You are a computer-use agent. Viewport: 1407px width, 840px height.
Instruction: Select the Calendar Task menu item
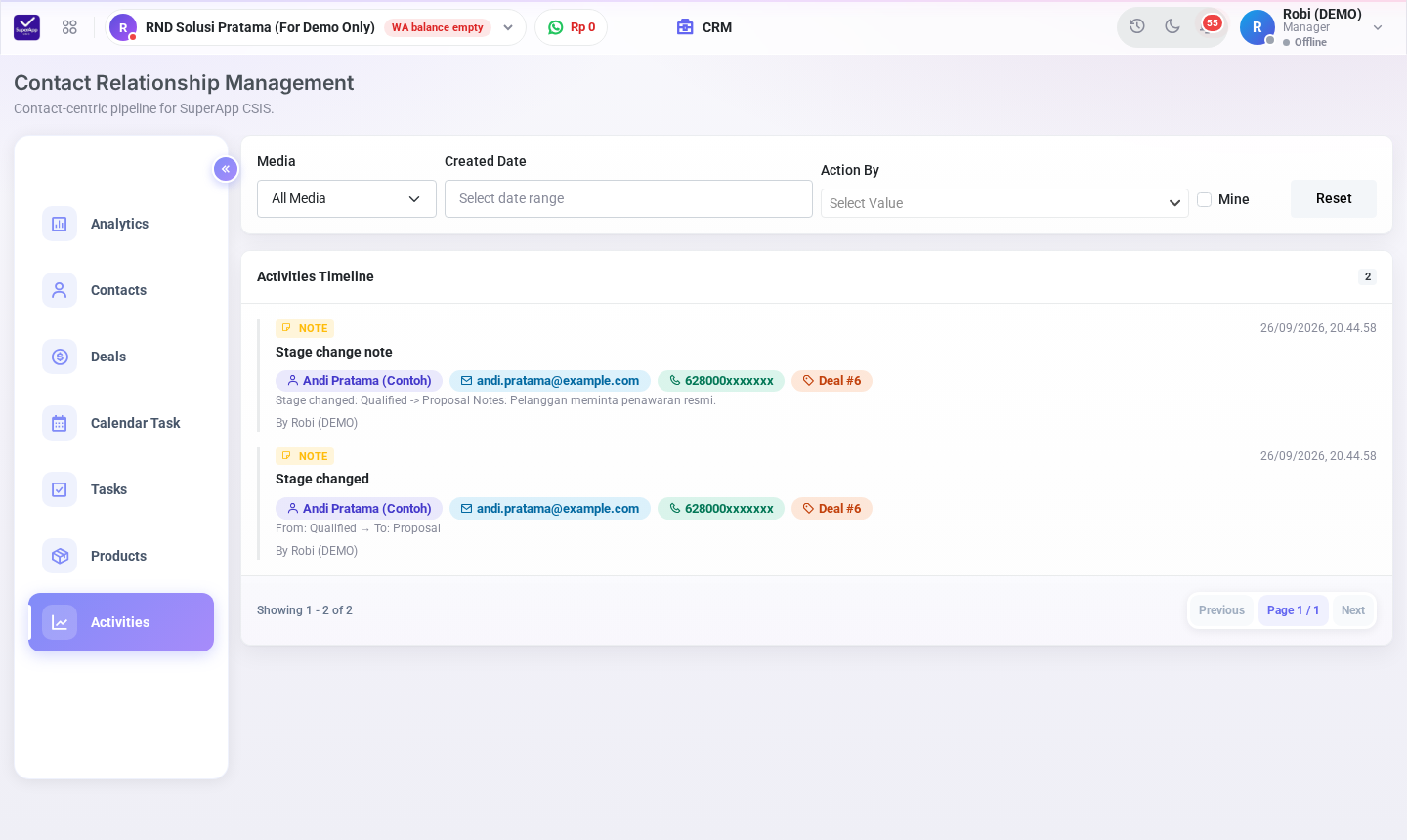click(121, 423)
